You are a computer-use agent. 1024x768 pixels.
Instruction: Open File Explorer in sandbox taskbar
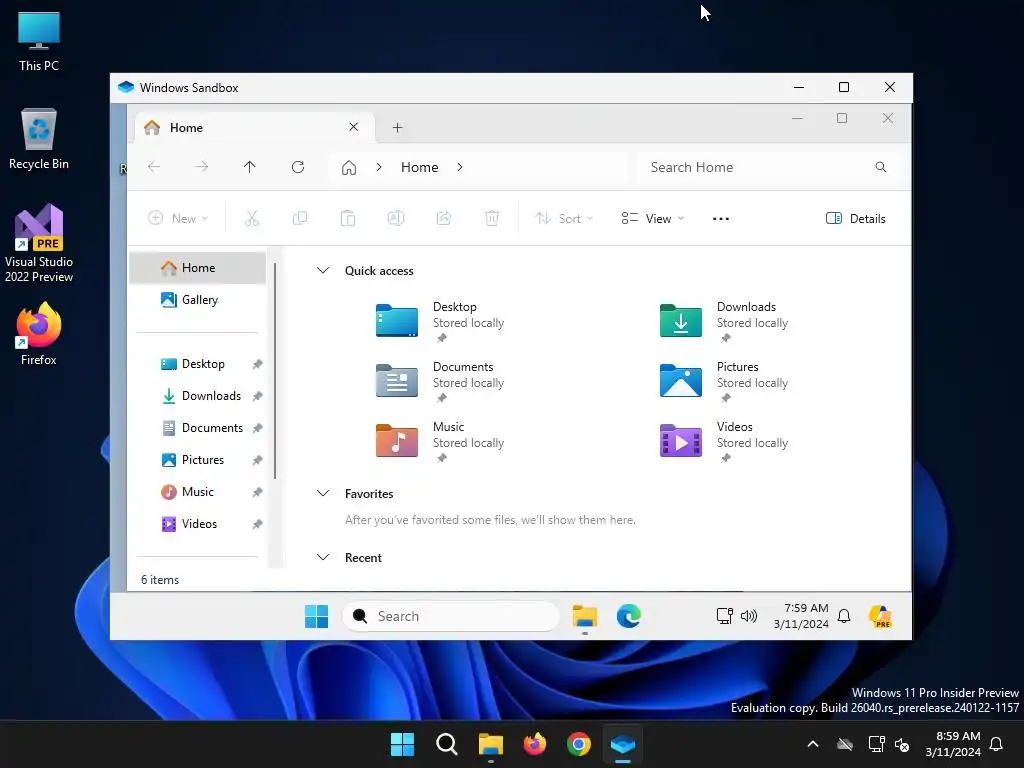tap(584, 616)
